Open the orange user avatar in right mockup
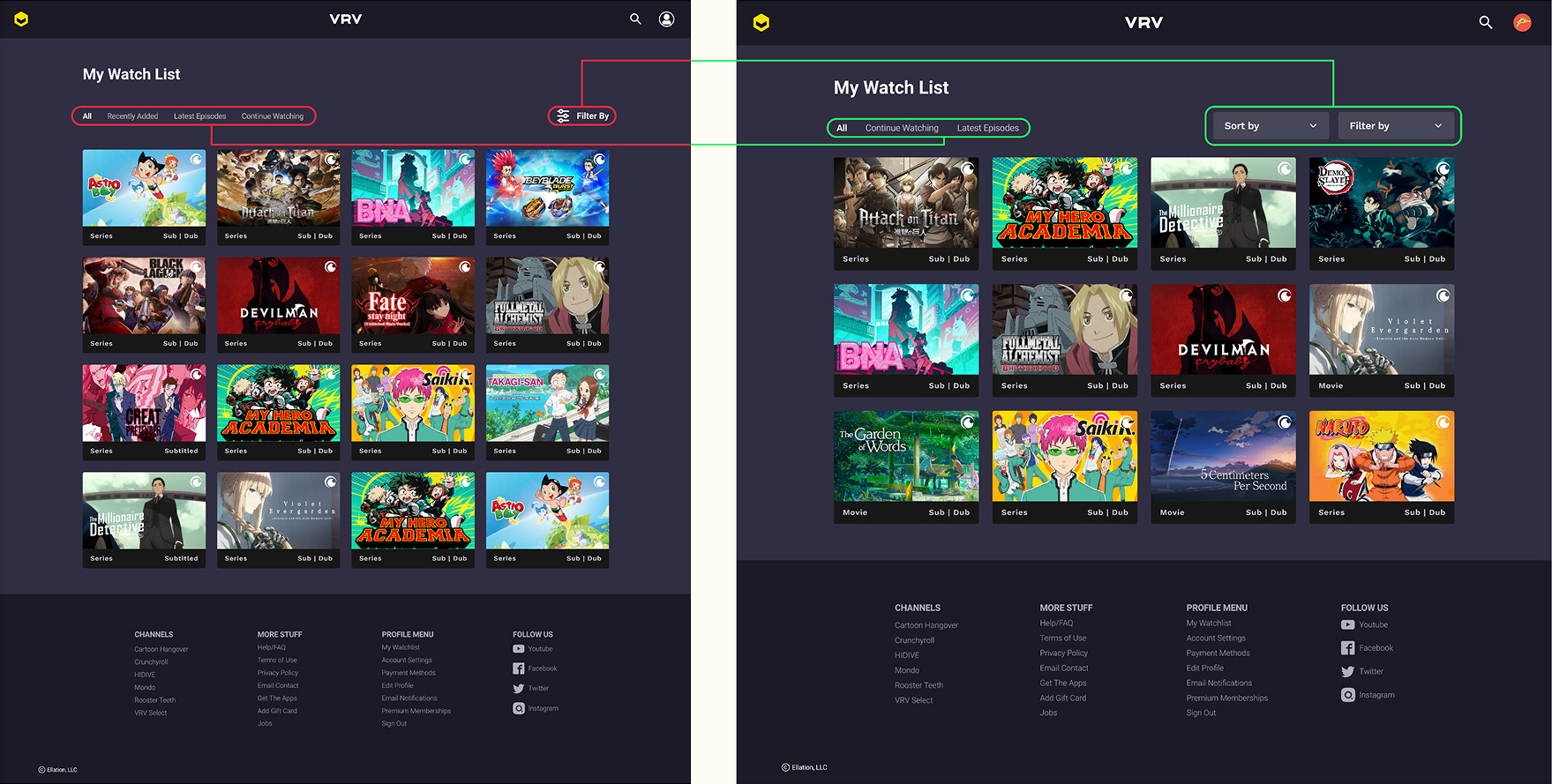The width and height of the screenshot is (1552, 784). coord(1522,23)
